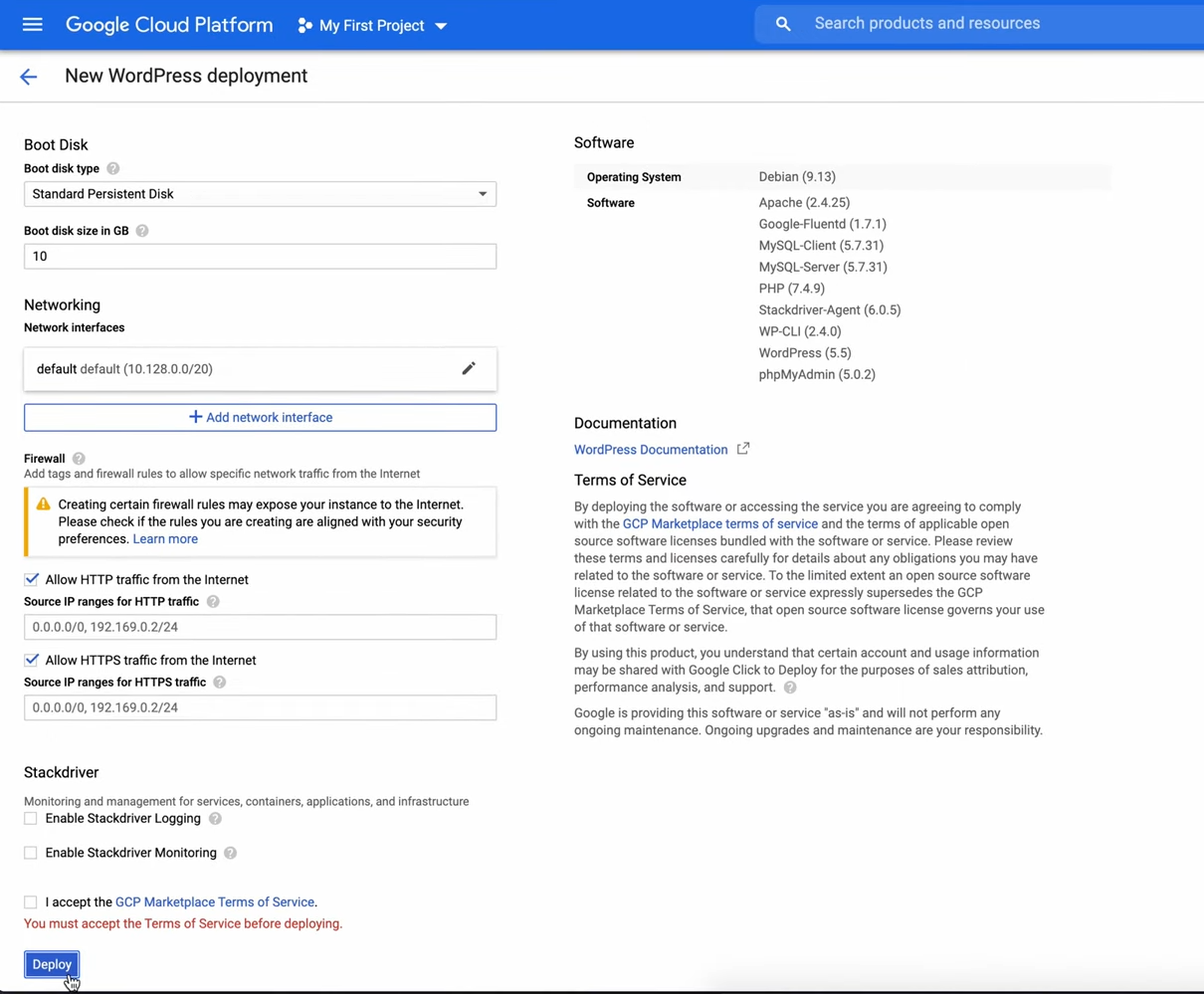Click the MySQL-Client (5.7.31) entry
The width and height of the screenshot is (1204, 994).
(821, 246)
